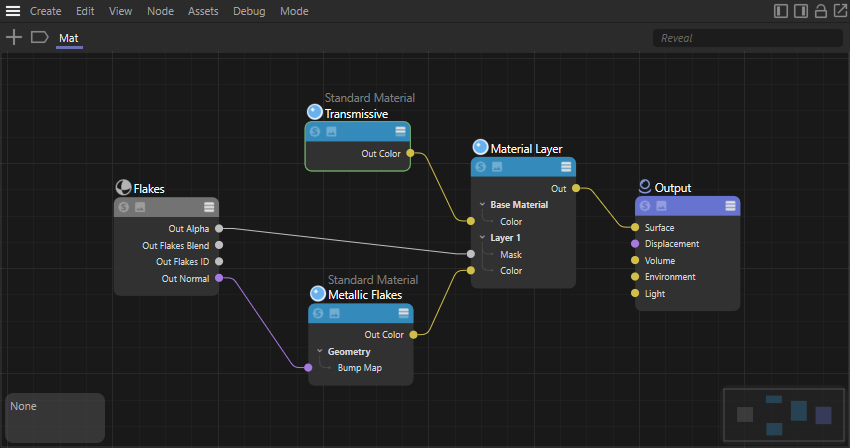Open the Create menu
This screenshot has width=850, height=448.
(45, 11)
